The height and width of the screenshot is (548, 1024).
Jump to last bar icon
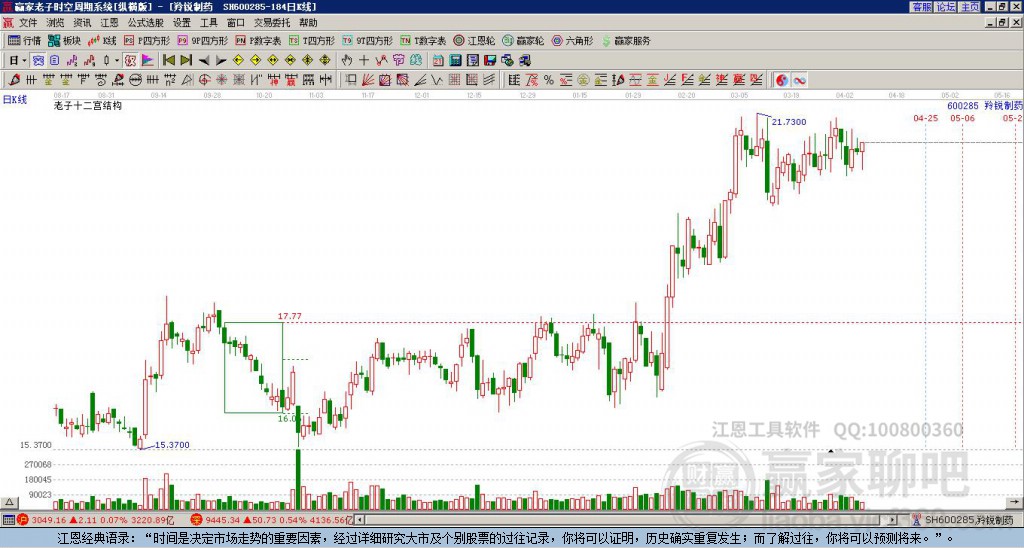click(186, 61)
